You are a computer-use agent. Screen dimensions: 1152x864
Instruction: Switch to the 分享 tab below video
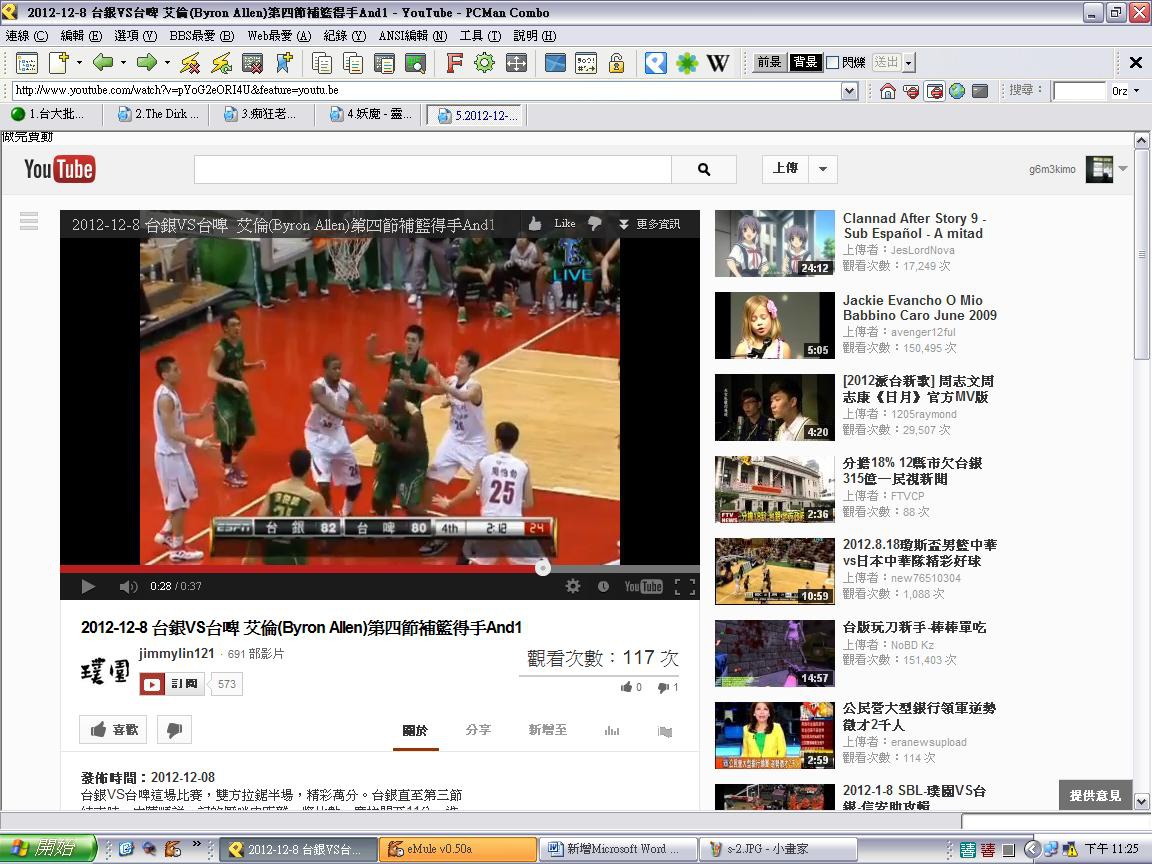coord(478,730)
